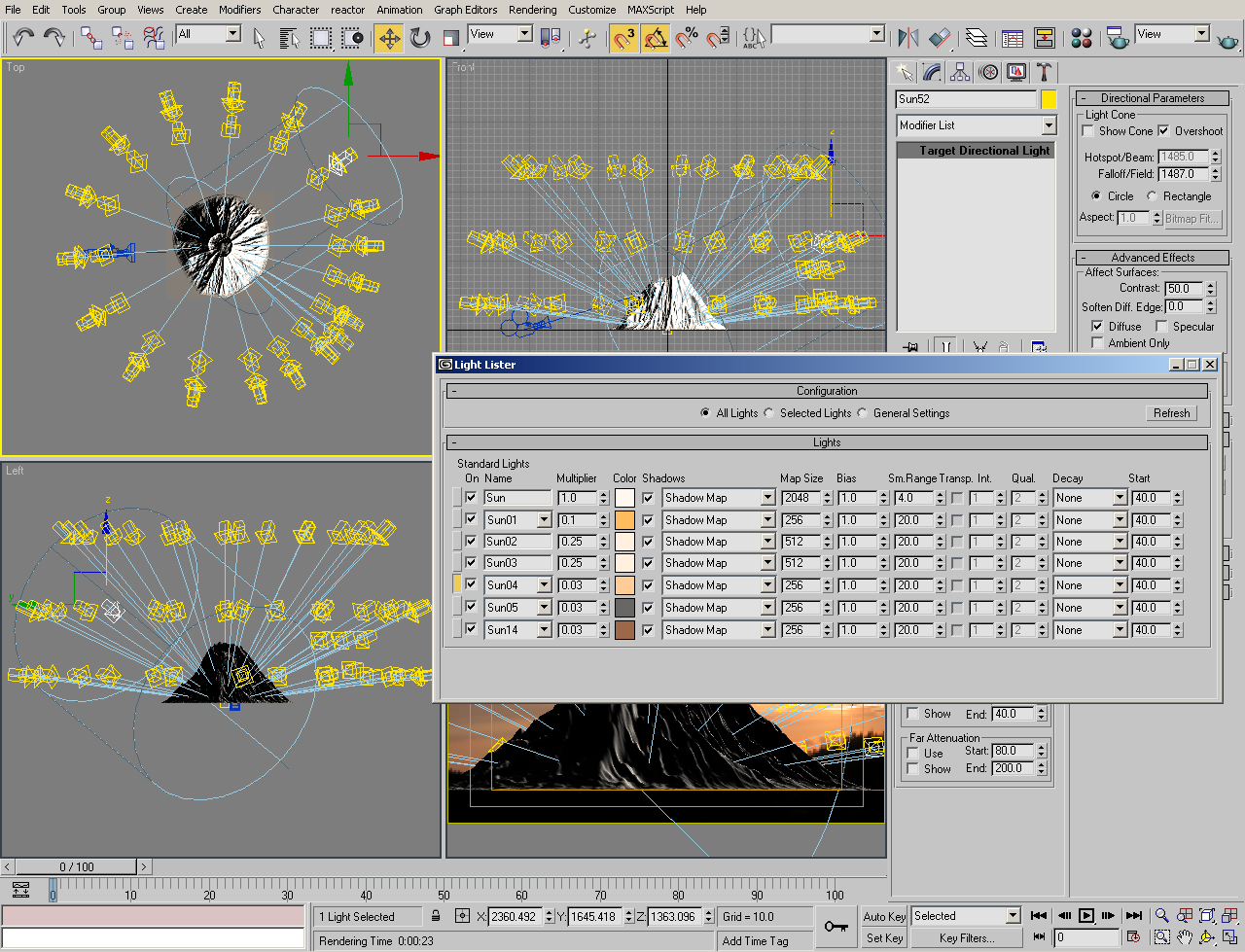Activate the Select and Move tool
This screenshot has height=952, width=1245.
coord(389,38)
